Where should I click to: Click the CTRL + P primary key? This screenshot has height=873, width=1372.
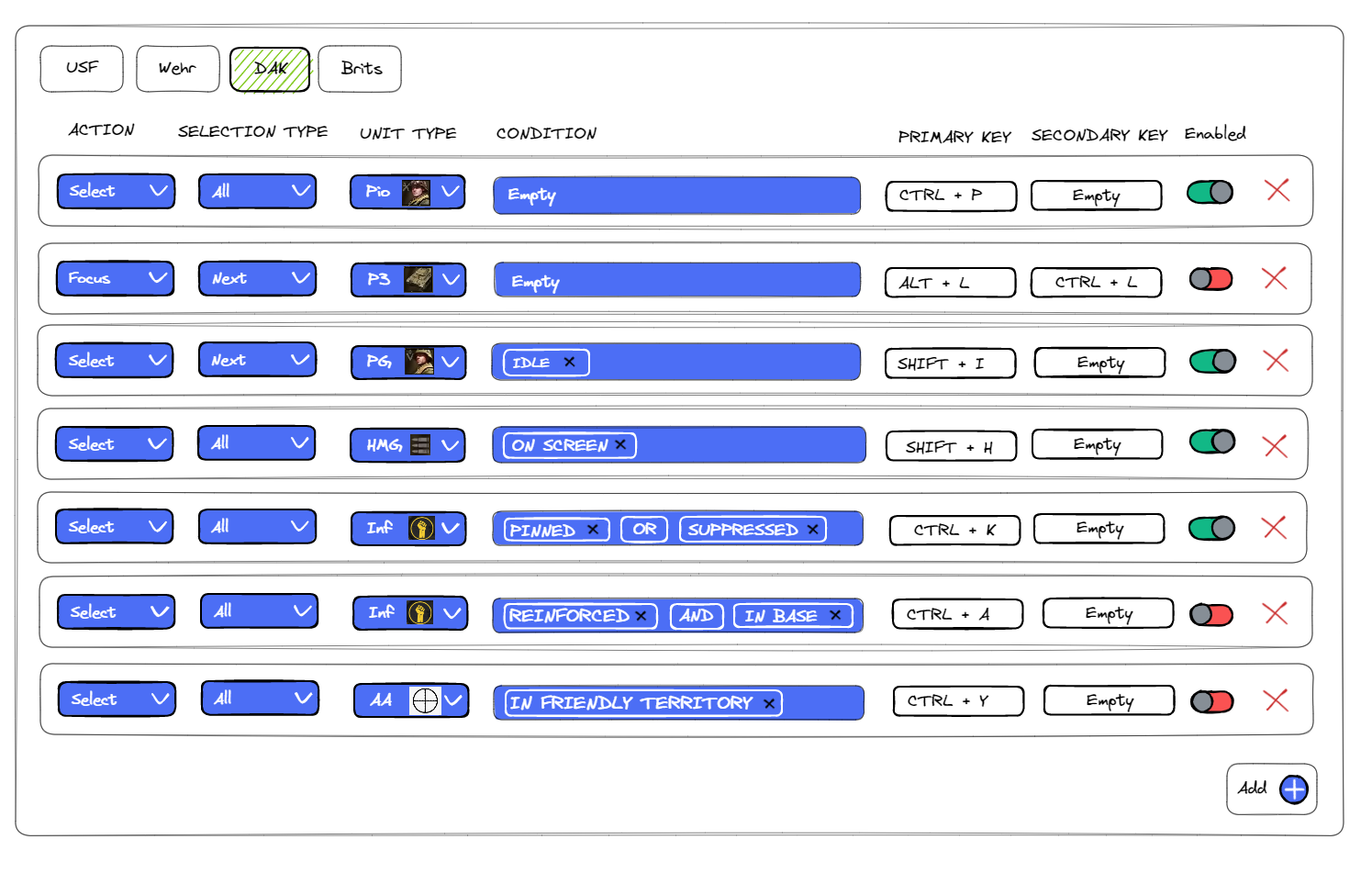point(951,196)
